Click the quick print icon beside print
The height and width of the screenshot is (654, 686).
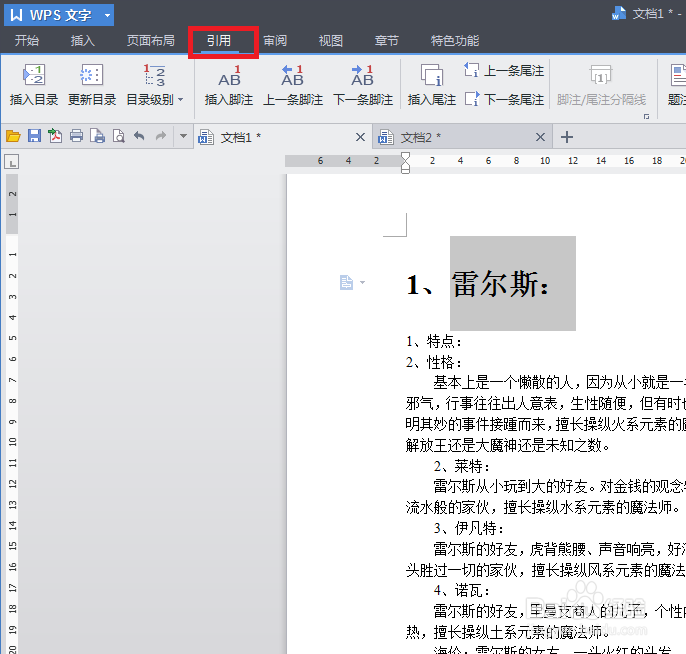tap(97, 136)
